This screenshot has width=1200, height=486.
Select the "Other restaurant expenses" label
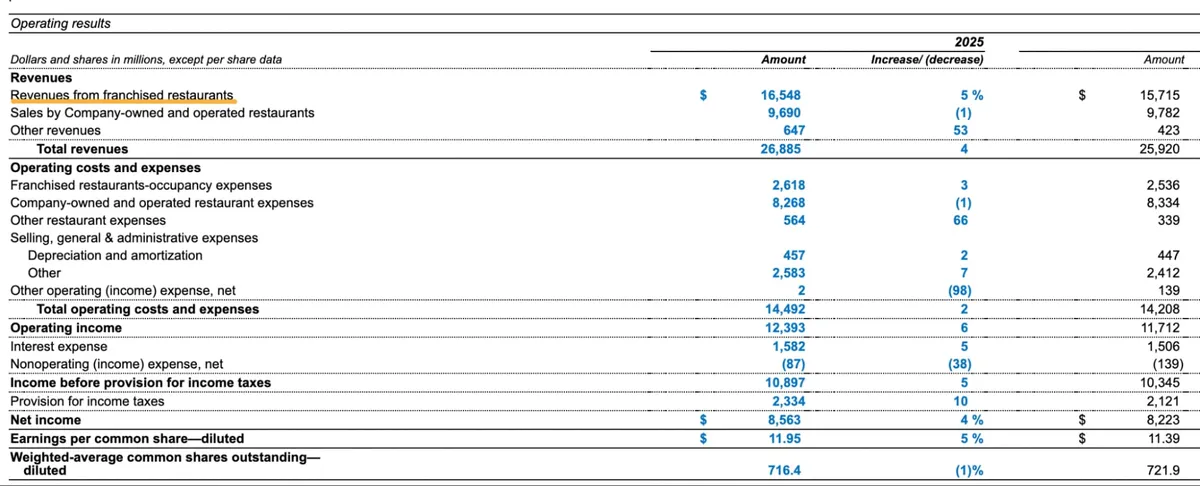88,220
